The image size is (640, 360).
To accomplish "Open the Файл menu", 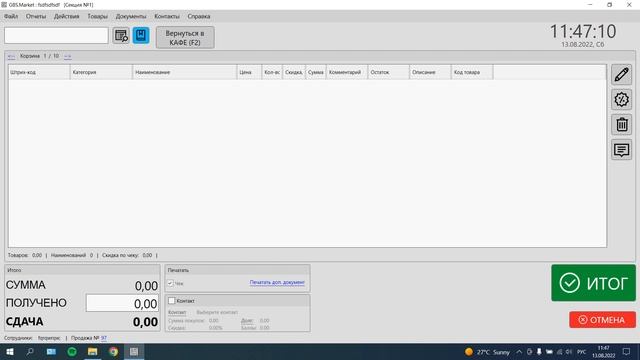I will [x=11, y=16].
